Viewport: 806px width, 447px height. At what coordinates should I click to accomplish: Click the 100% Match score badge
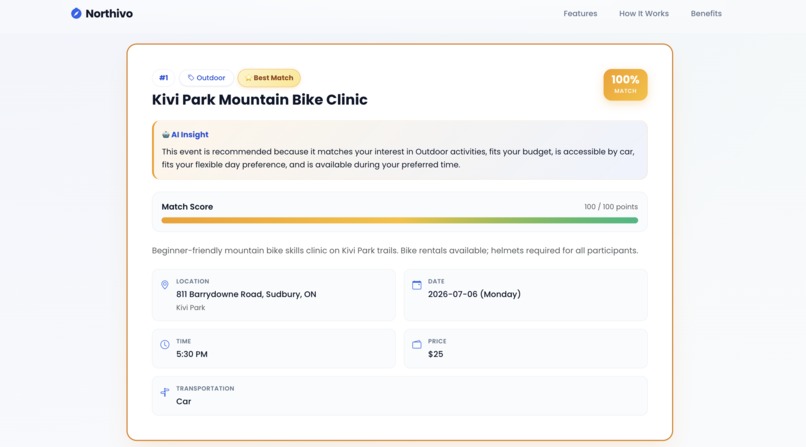625,84
